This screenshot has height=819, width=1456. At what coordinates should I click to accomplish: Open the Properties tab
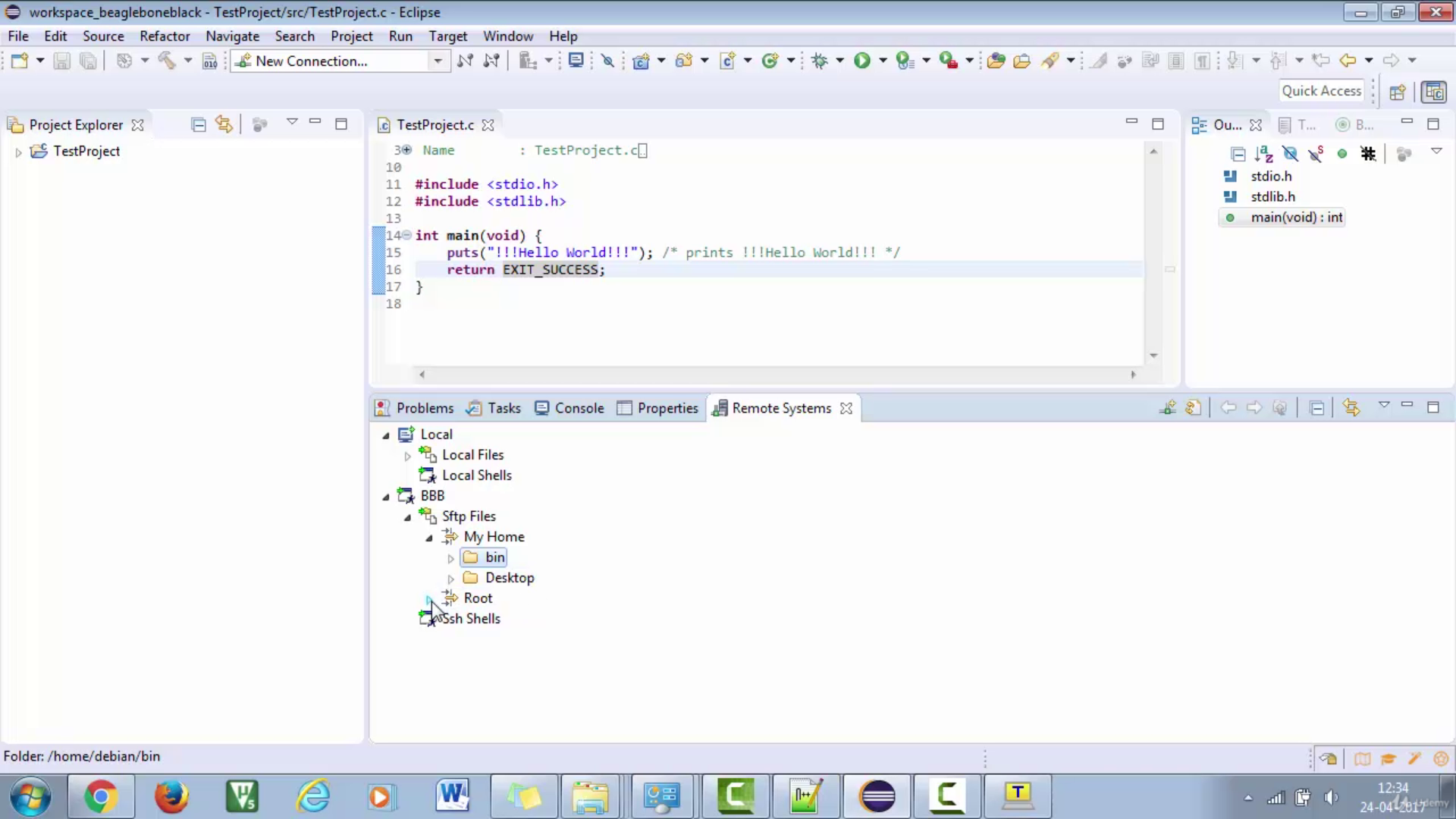(x=657, y=408)
